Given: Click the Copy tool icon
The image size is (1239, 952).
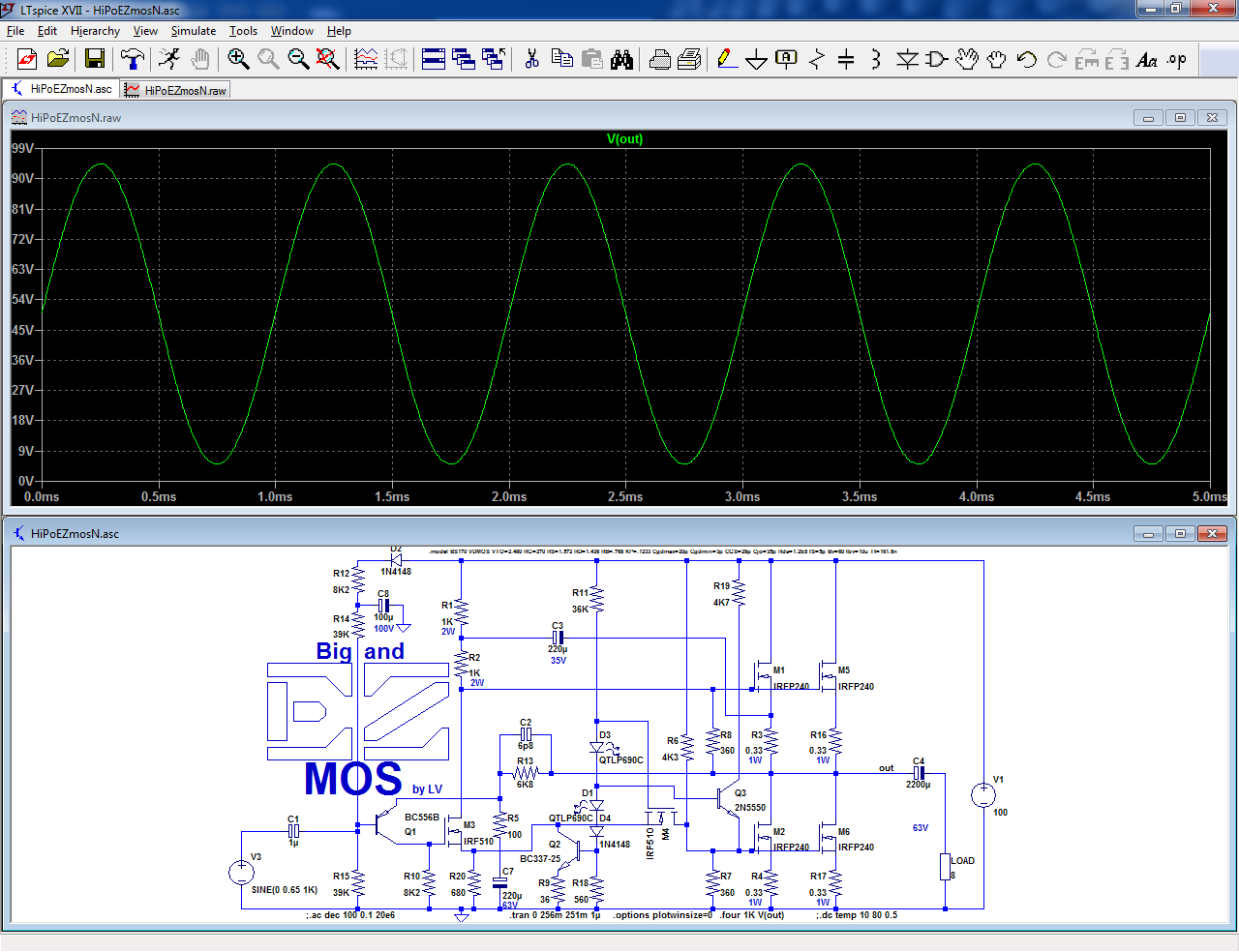Looking at the screenshot, I should point(561,60).
